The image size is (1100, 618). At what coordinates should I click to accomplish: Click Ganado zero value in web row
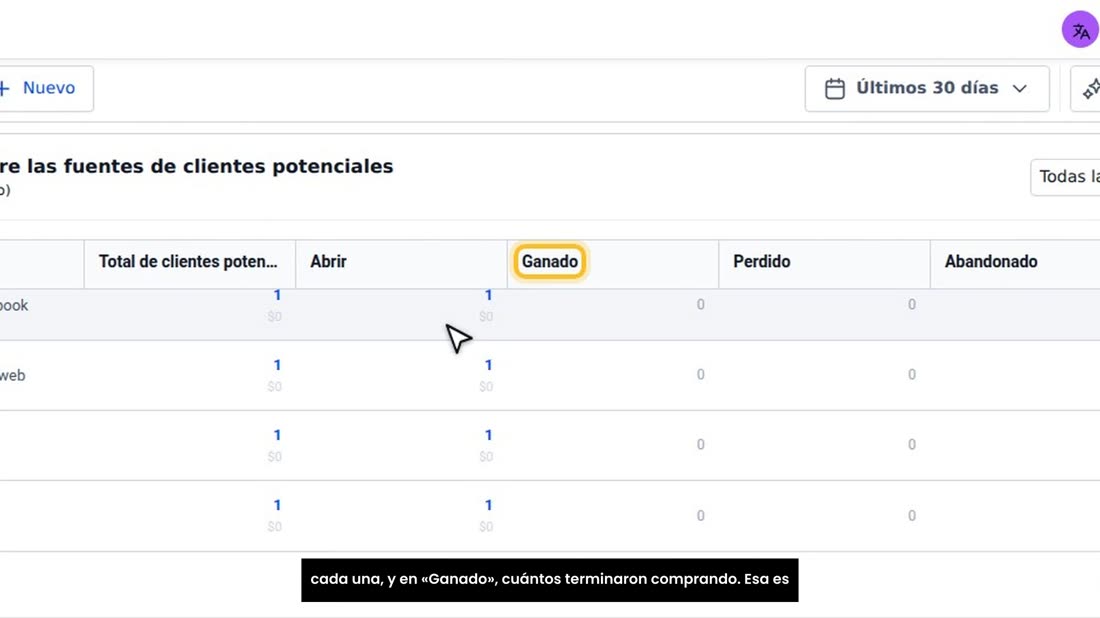700,375
